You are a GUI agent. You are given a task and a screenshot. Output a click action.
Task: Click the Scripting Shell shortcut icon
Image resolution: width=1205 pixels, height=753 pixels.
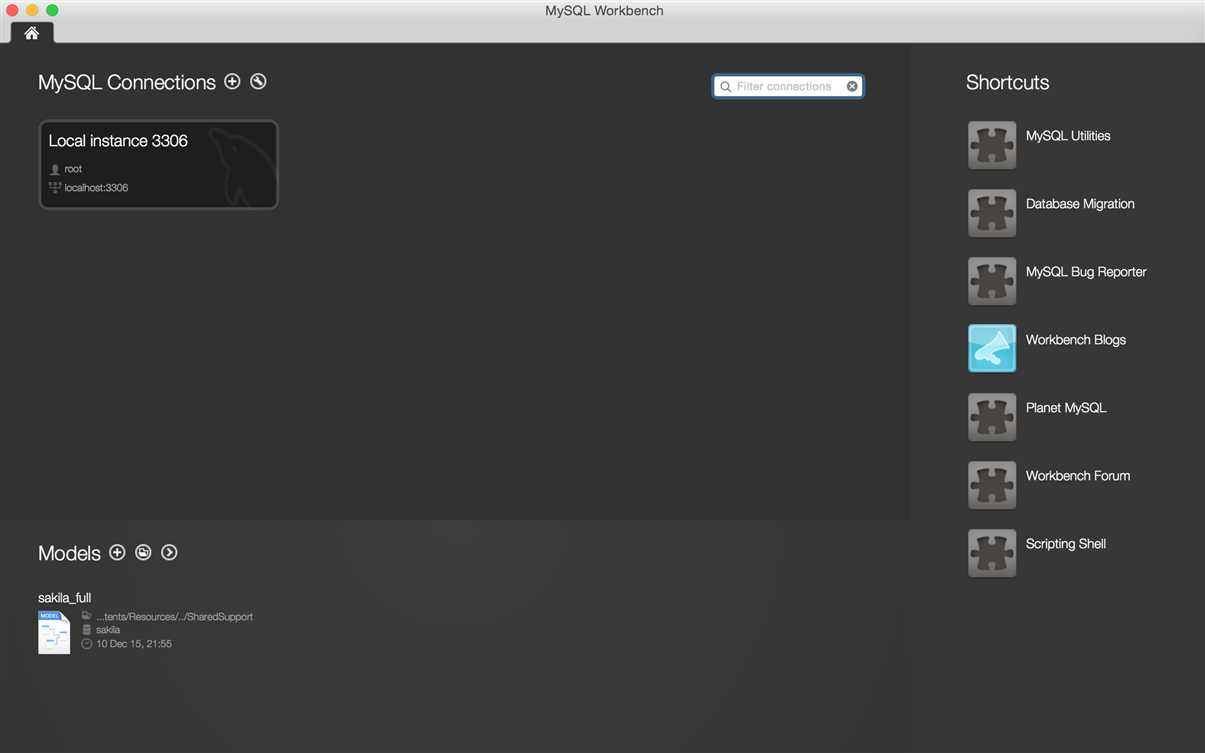tap(992, 553)
